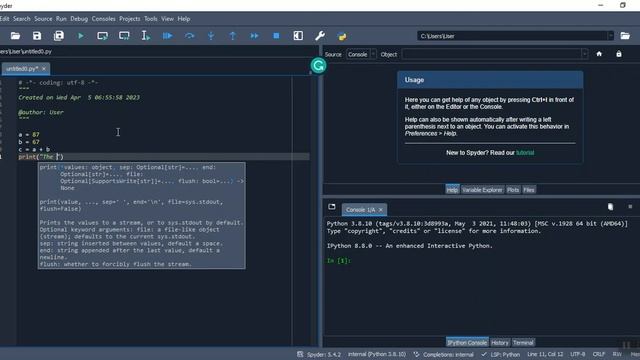Maximize current pane icon
Image resolution: width=640 pixels, height=360 pixels.
tap(298, 36)
